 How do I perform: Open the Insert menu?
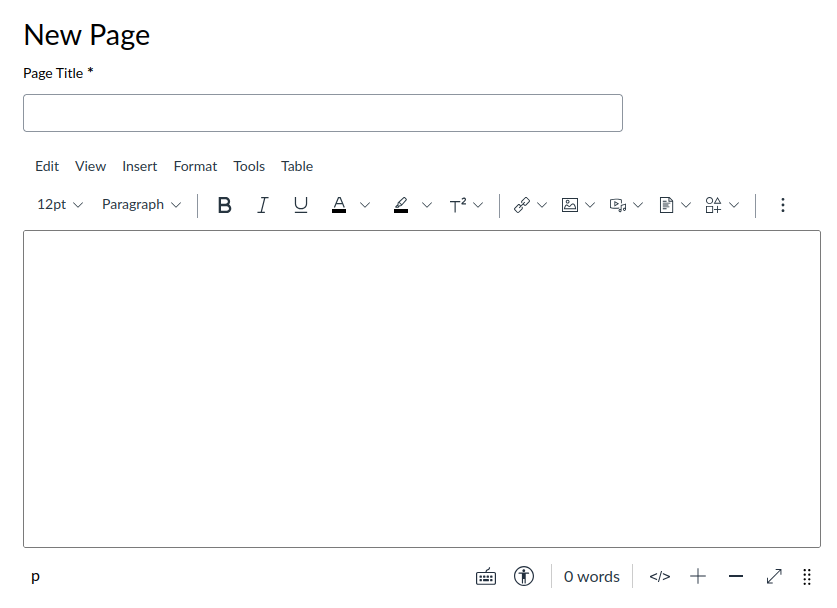pos(139,166)
